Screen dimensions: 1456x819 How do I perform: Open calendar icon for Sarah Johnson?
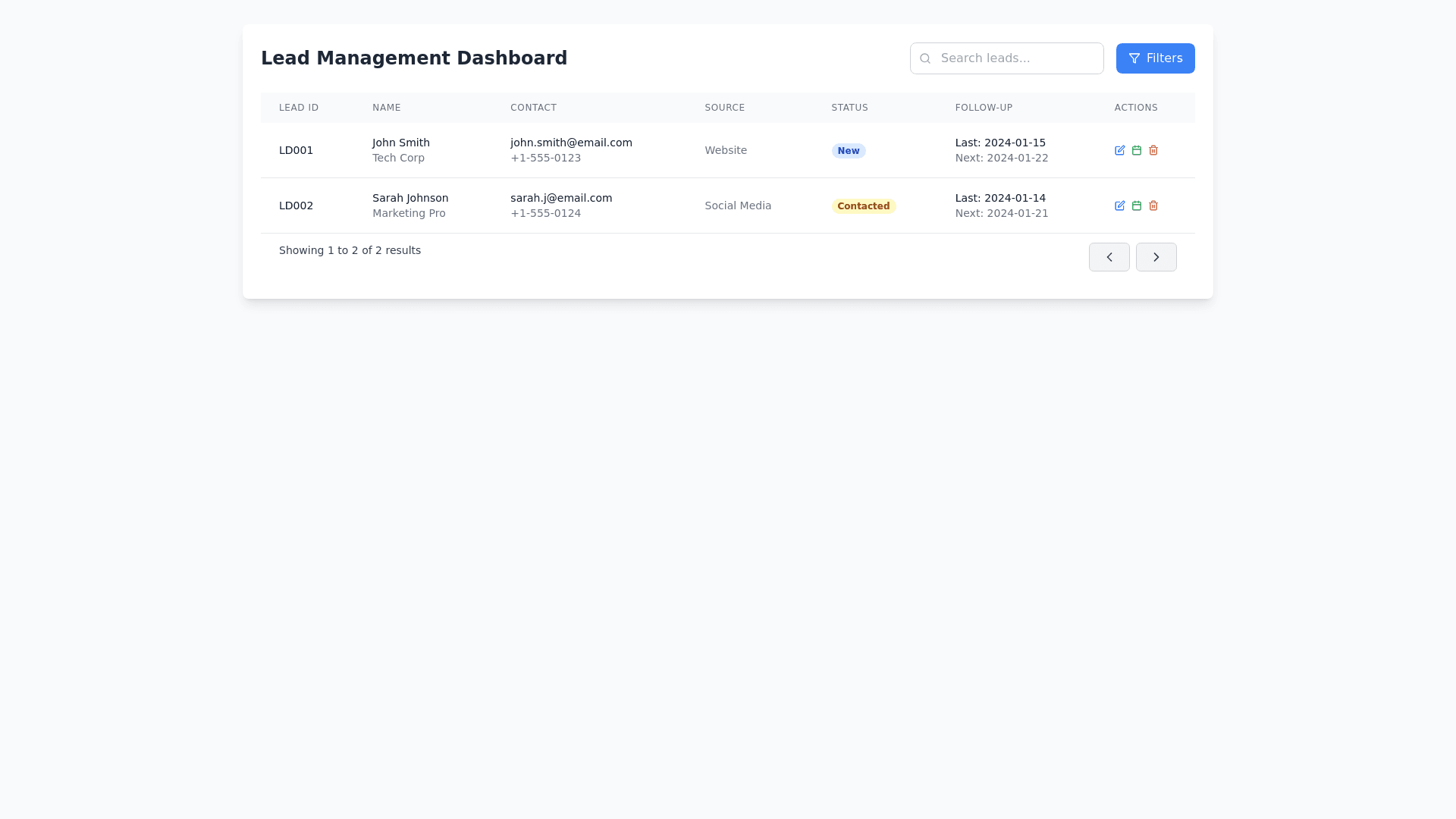(1136, 206)
